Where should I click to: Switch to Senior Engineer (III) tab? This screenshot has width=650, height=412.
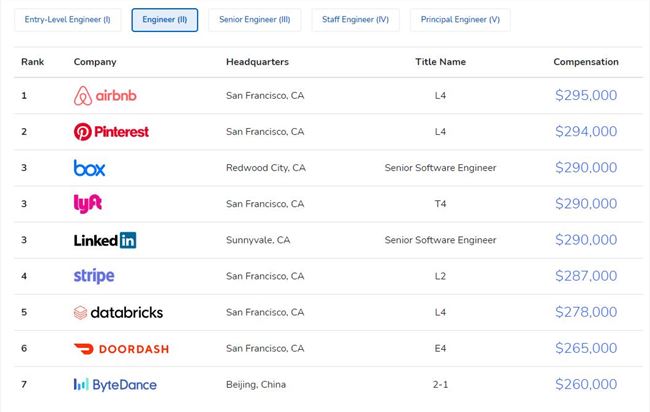click(x=254, y=20)
